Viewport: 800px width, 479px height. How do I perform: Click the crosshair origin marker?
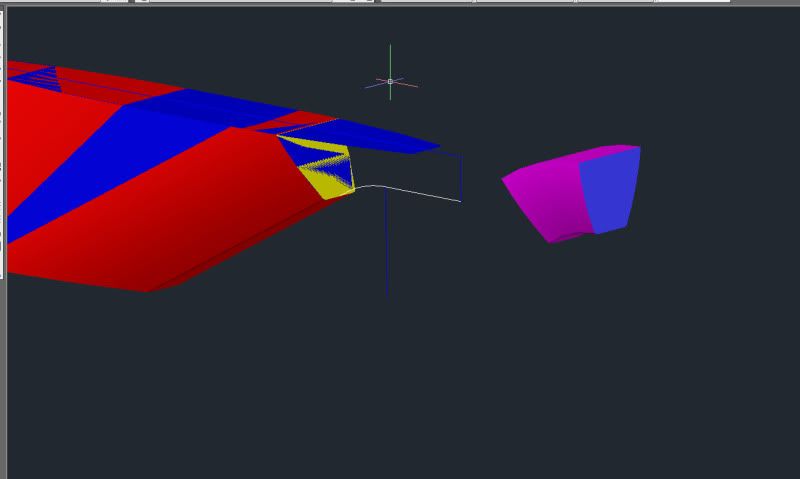390,82
